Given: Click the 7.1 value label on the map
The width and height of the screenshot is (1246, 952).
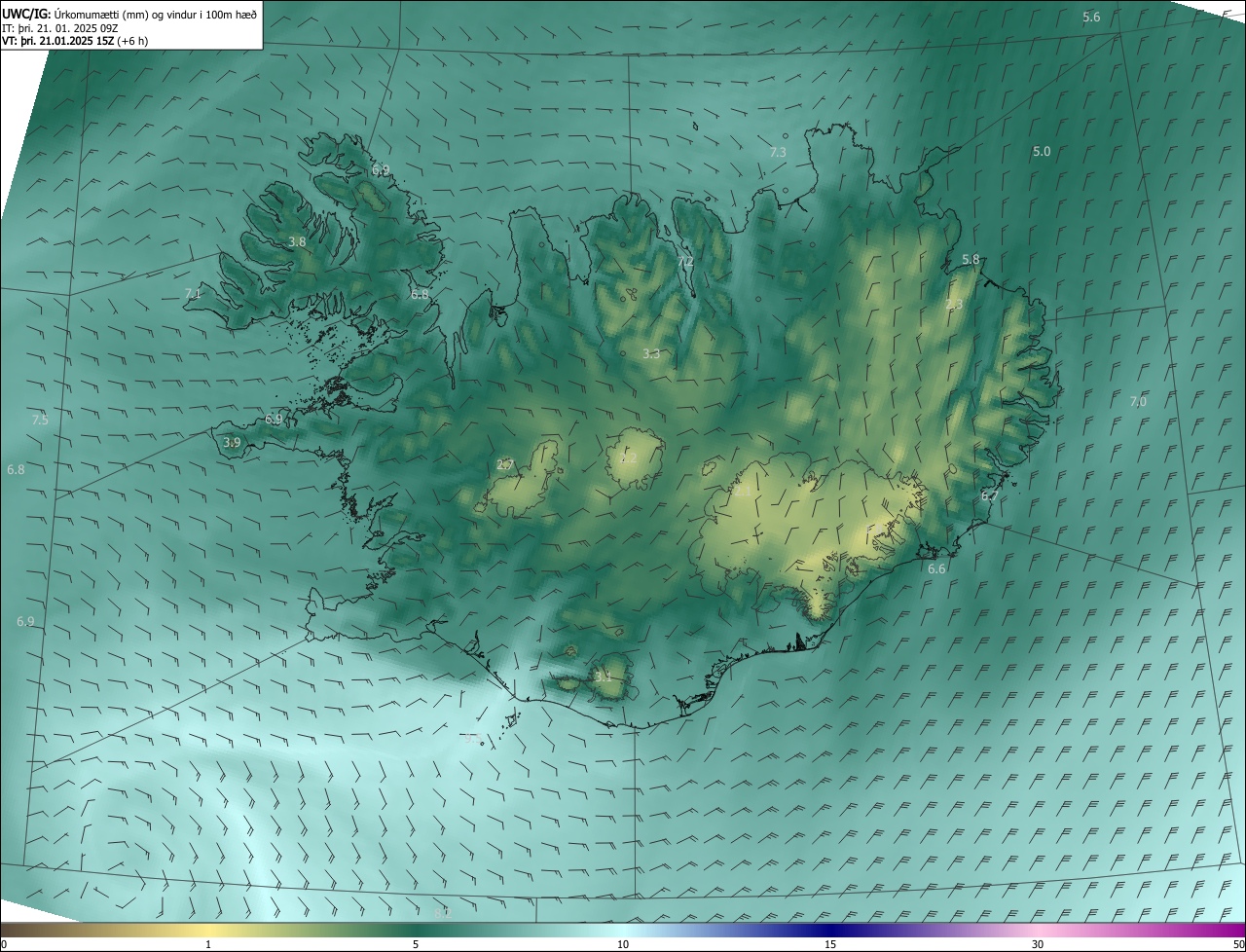Looking at the screenshot, I should (193, 293).
